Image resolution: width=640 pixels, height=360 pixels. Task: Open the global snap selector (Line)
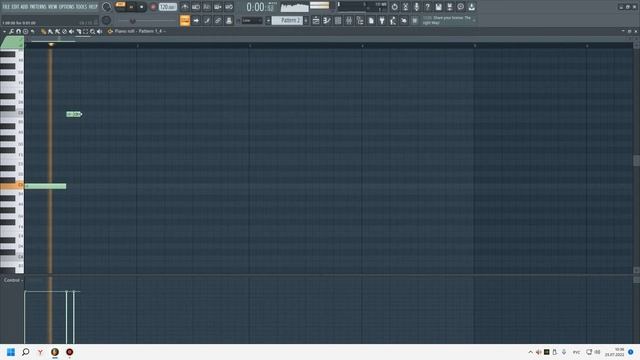tap(252, 20)
